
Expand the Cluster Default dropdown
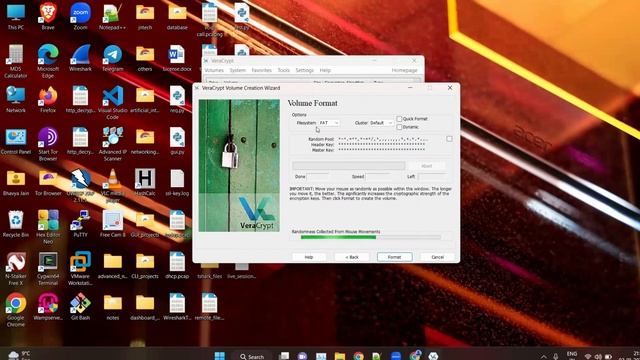(x=381, y=123)
